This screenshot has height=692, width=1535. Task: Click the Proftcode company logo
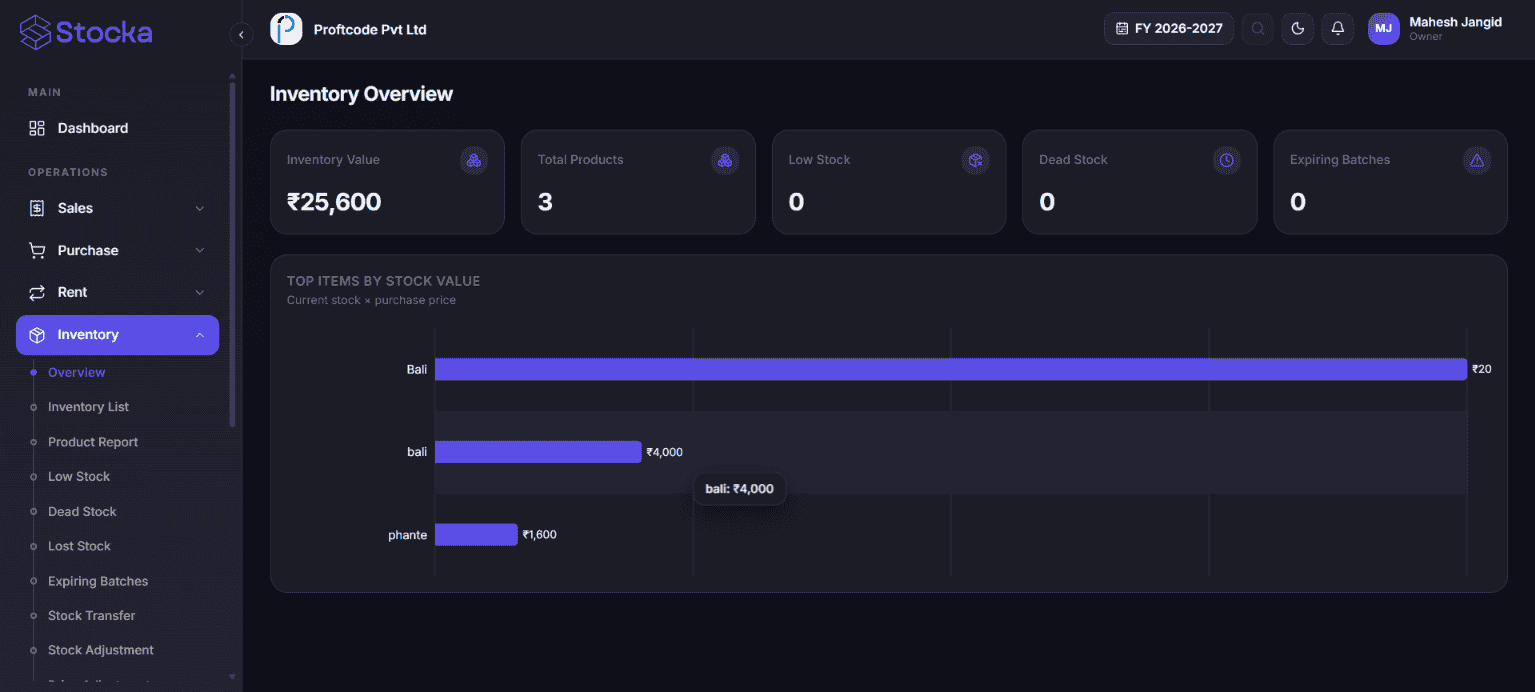pyautogui.click(x=286, y=29)
